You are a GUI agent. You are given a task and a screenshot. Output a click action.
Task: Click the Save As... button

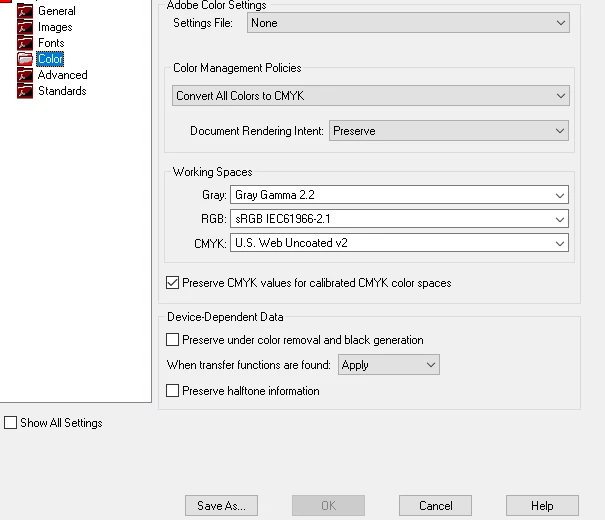[x=221, y=506]
